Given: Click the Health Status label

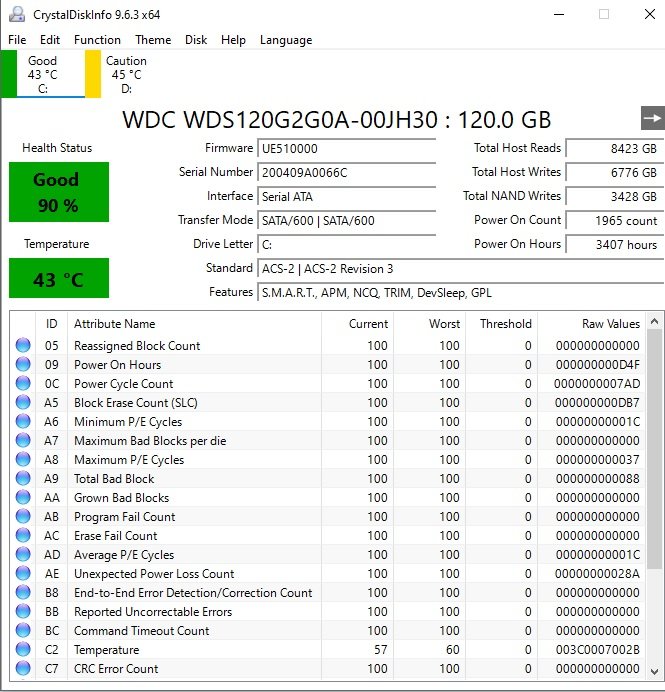Looking at the screenshot, I should tap(57, 148).
